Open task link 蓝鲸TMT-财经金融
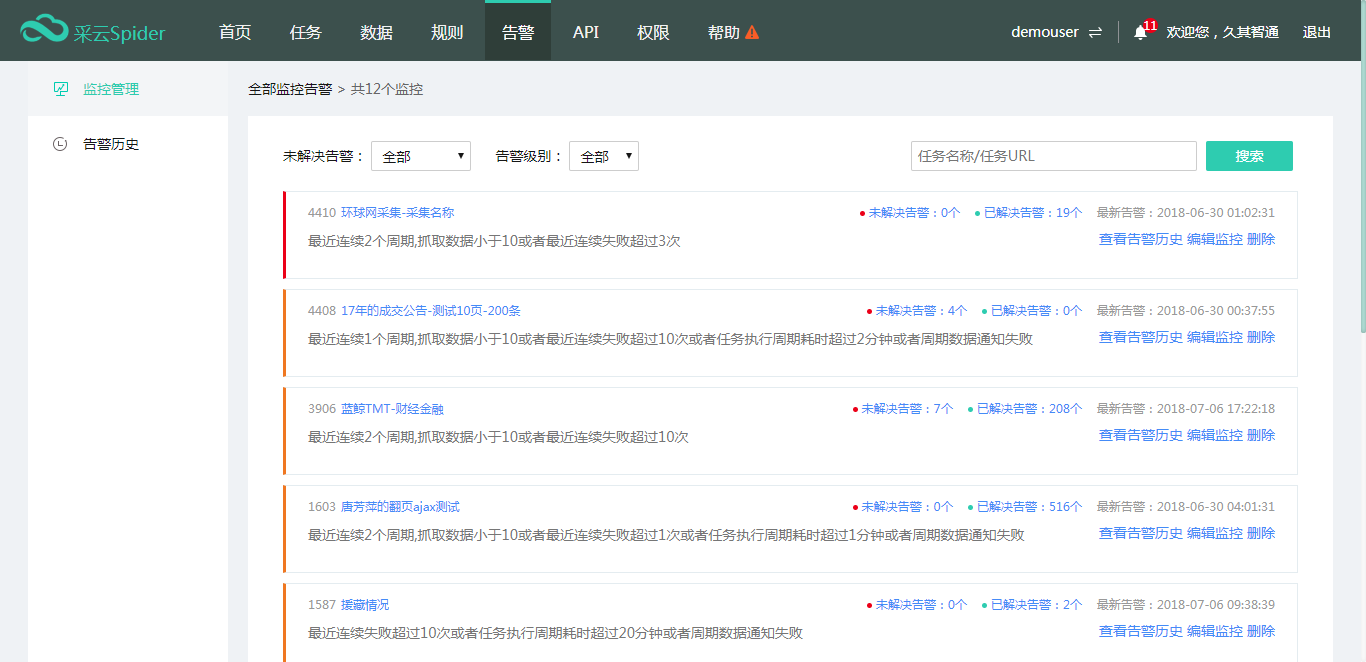 [x=392, y=408]
